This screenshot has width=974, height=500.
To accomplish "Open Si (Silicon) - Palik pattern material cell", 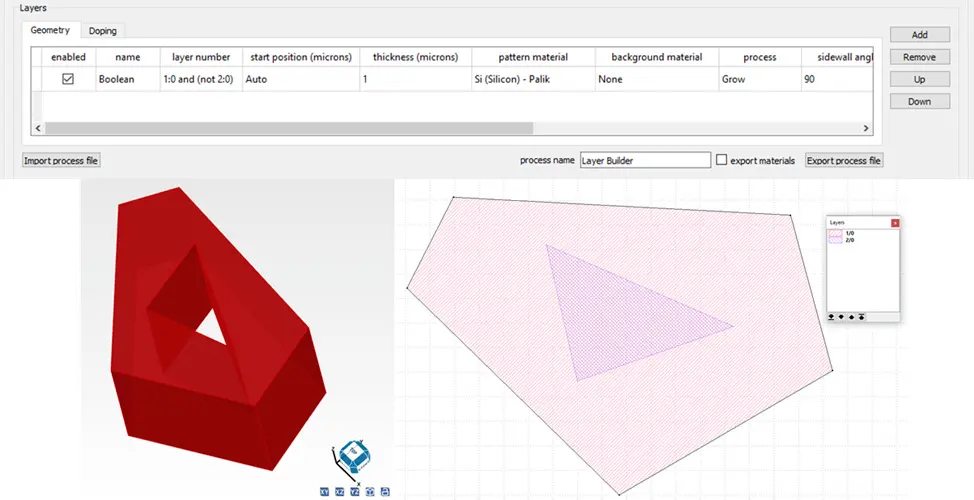I will click(533, 80).
